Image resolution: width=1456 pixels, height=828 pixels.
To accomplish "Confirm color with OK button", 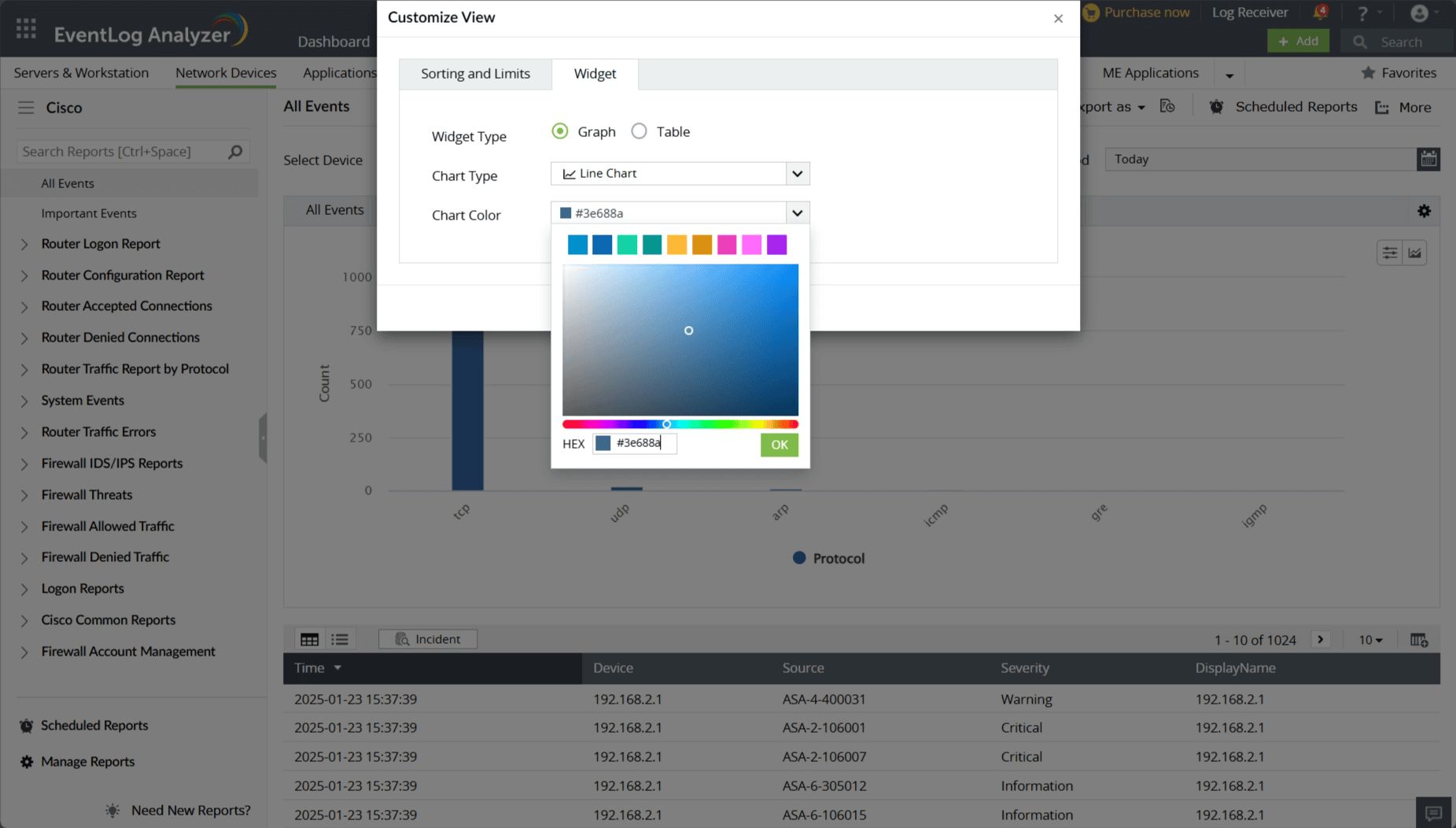I will click(x=779, y=445).
